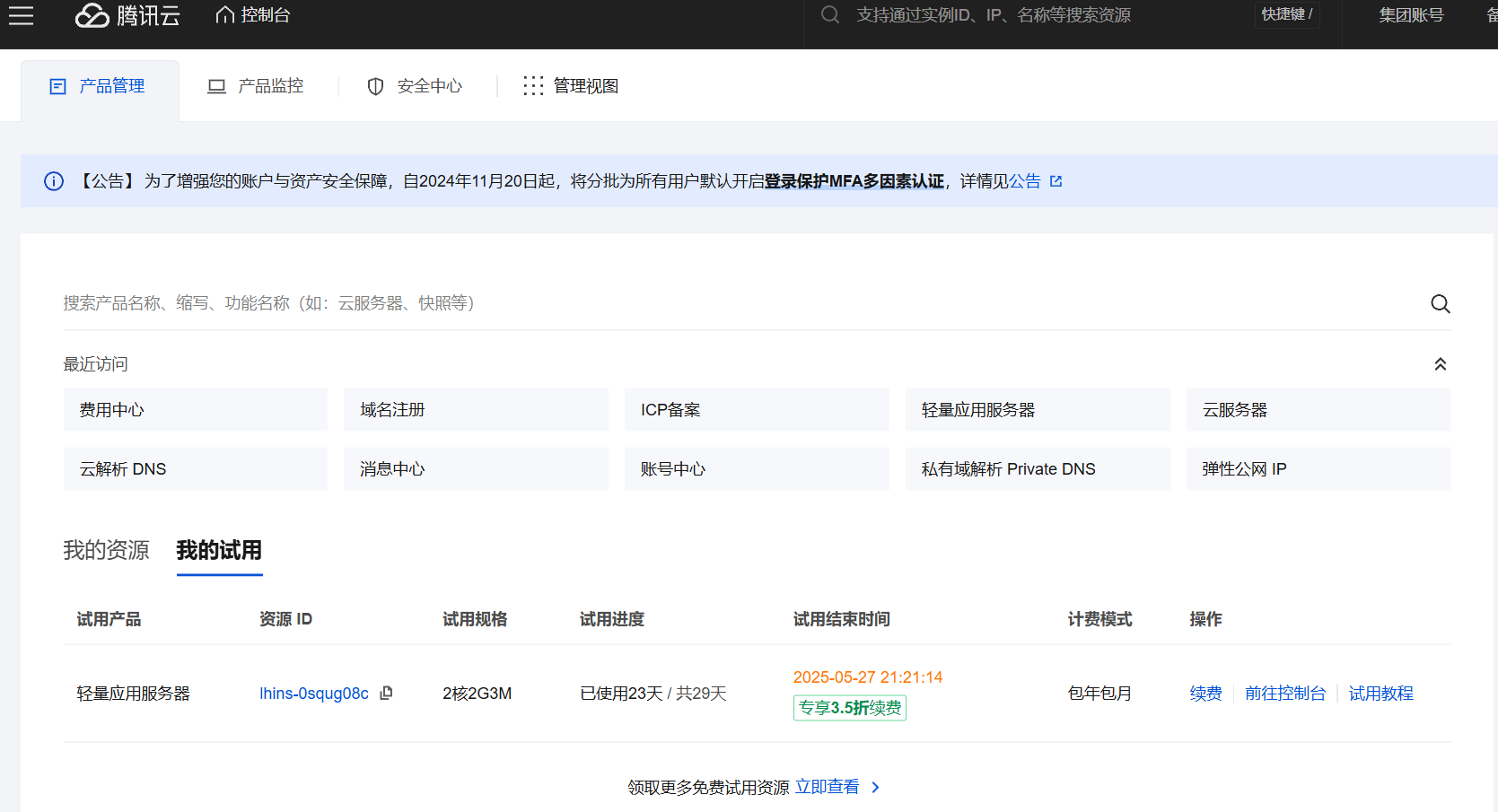Screen dimensions: 1498x812
Task: Open 云服务器 from recent visits
Action: 1318,410
